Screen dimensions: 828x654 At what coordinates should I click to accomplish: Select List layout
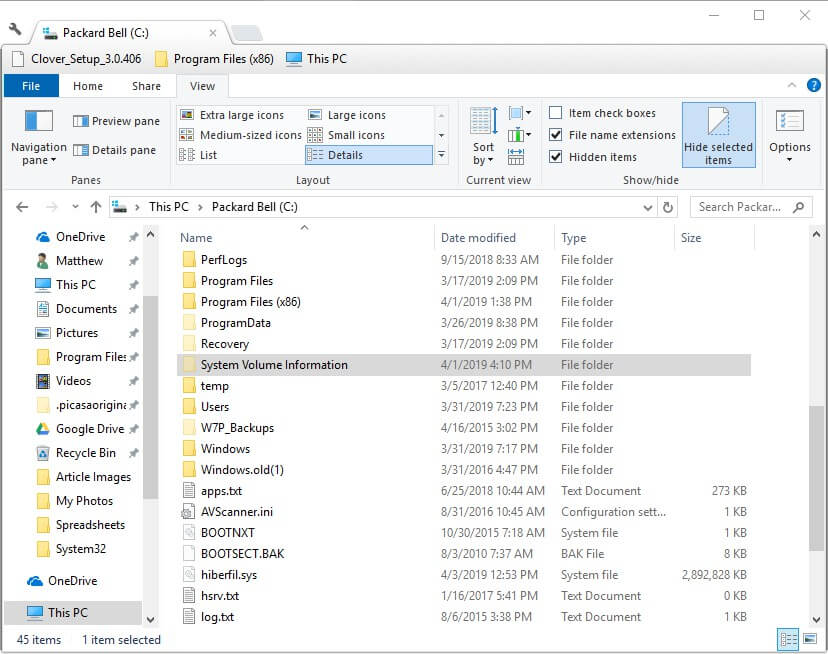click(198, 155)
